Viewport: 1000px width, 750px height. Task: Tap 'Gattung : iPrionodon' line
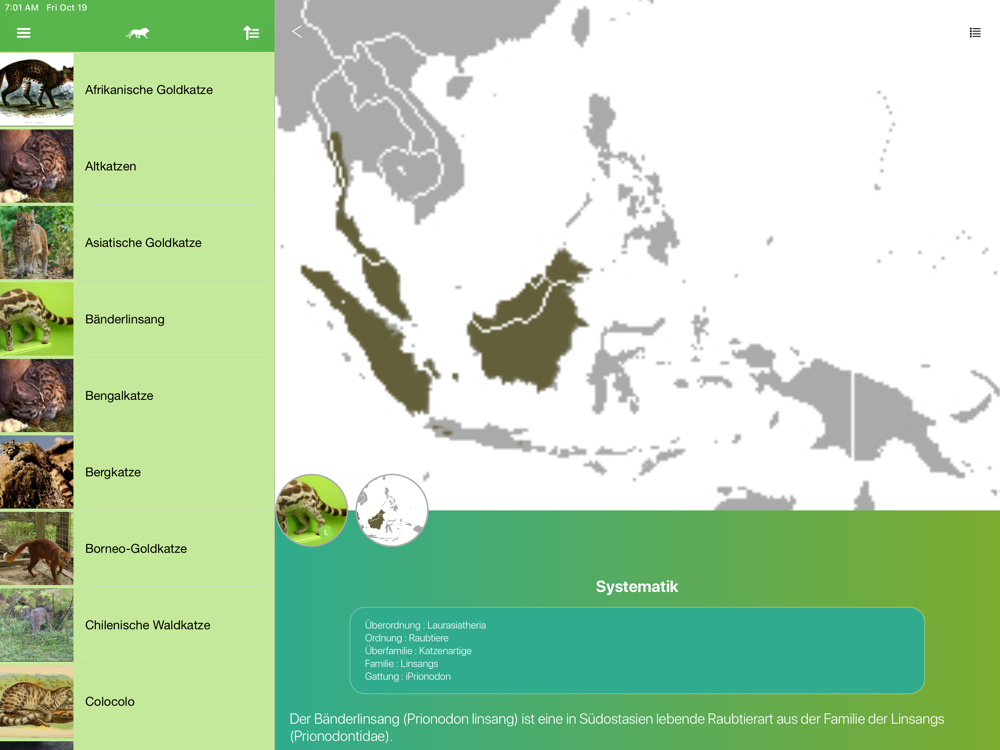408,676
